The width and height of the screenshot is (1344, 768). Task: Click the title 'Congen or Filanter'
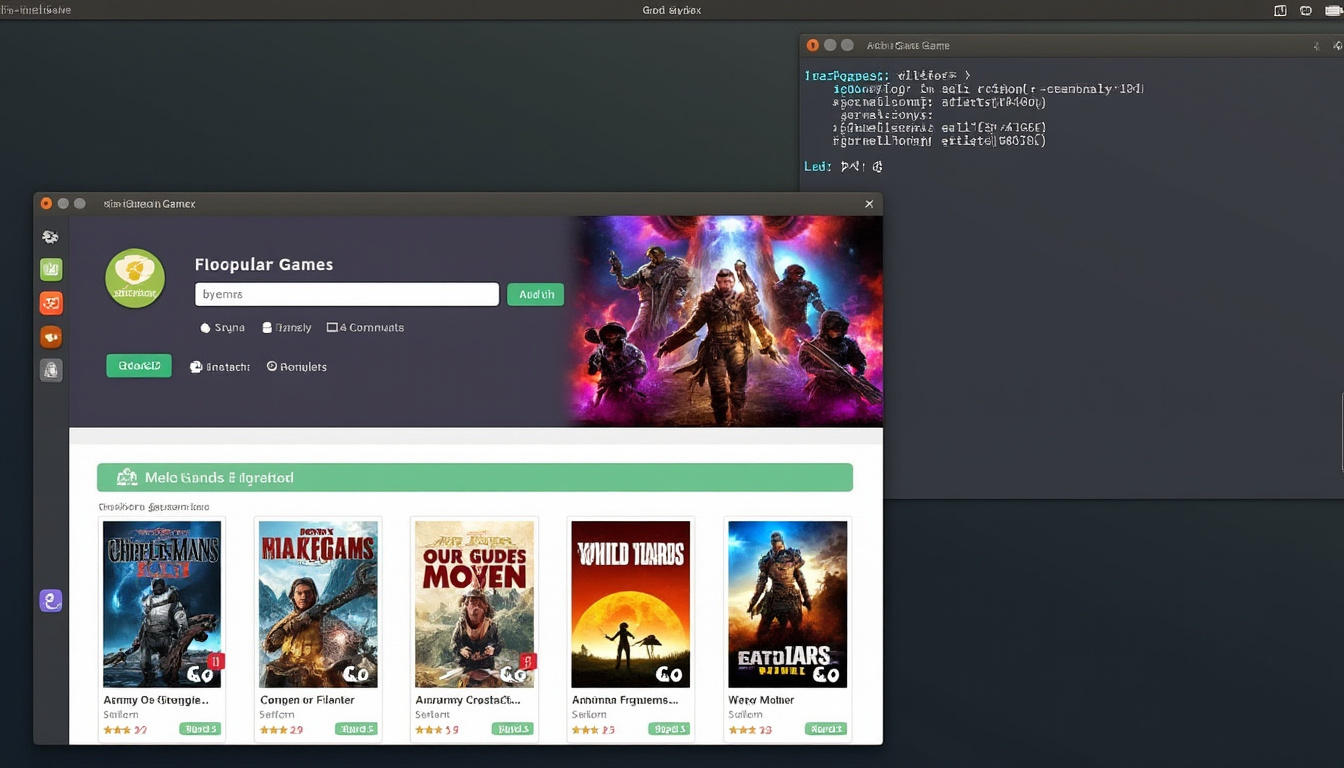307,700
